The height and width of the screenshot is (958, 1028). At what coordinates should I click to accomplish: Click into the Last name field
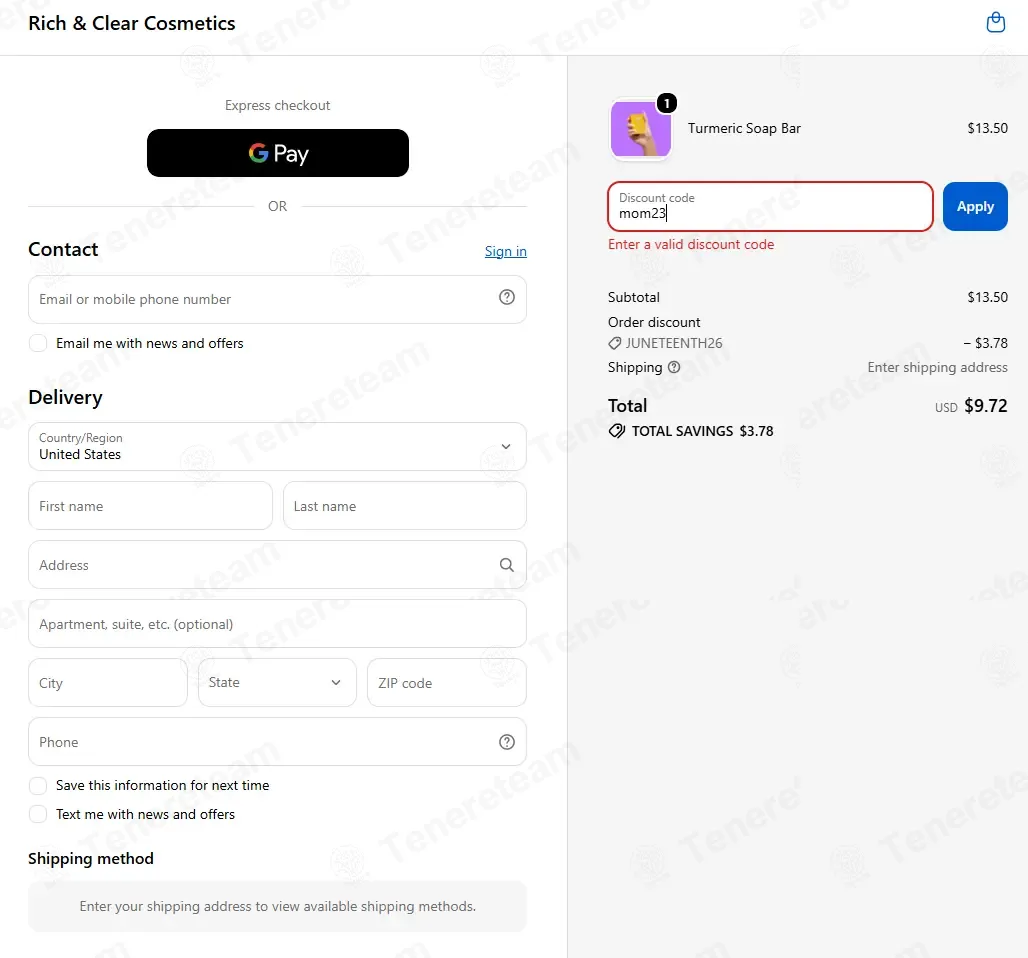[x=405, y=506]
